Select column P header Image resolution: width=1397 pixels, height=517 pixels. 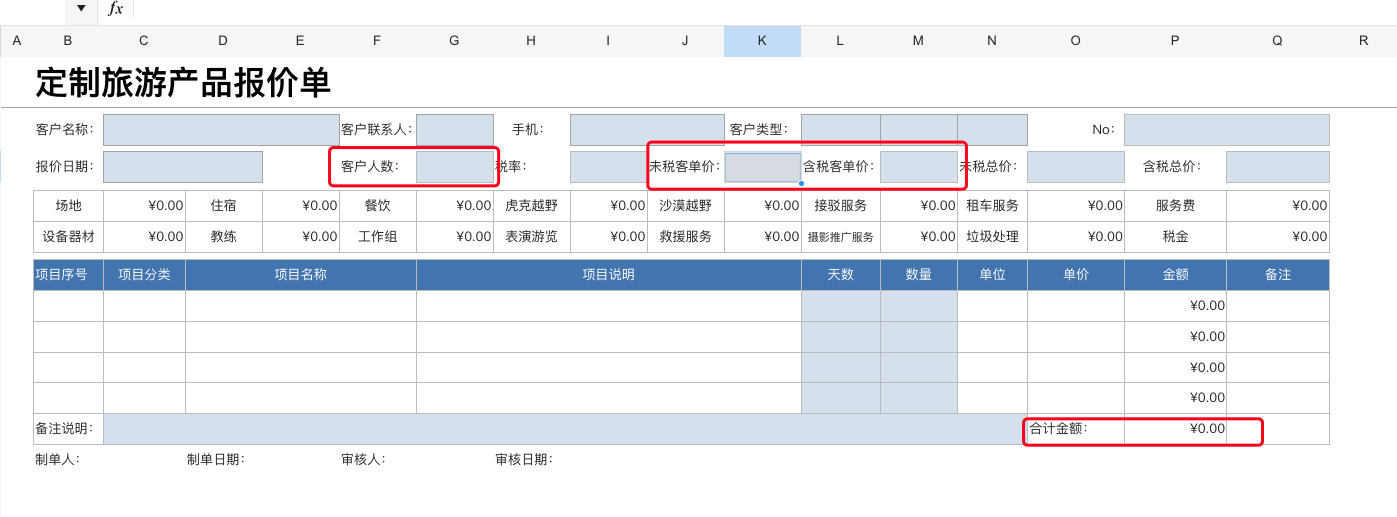[x=1175, y=41]
